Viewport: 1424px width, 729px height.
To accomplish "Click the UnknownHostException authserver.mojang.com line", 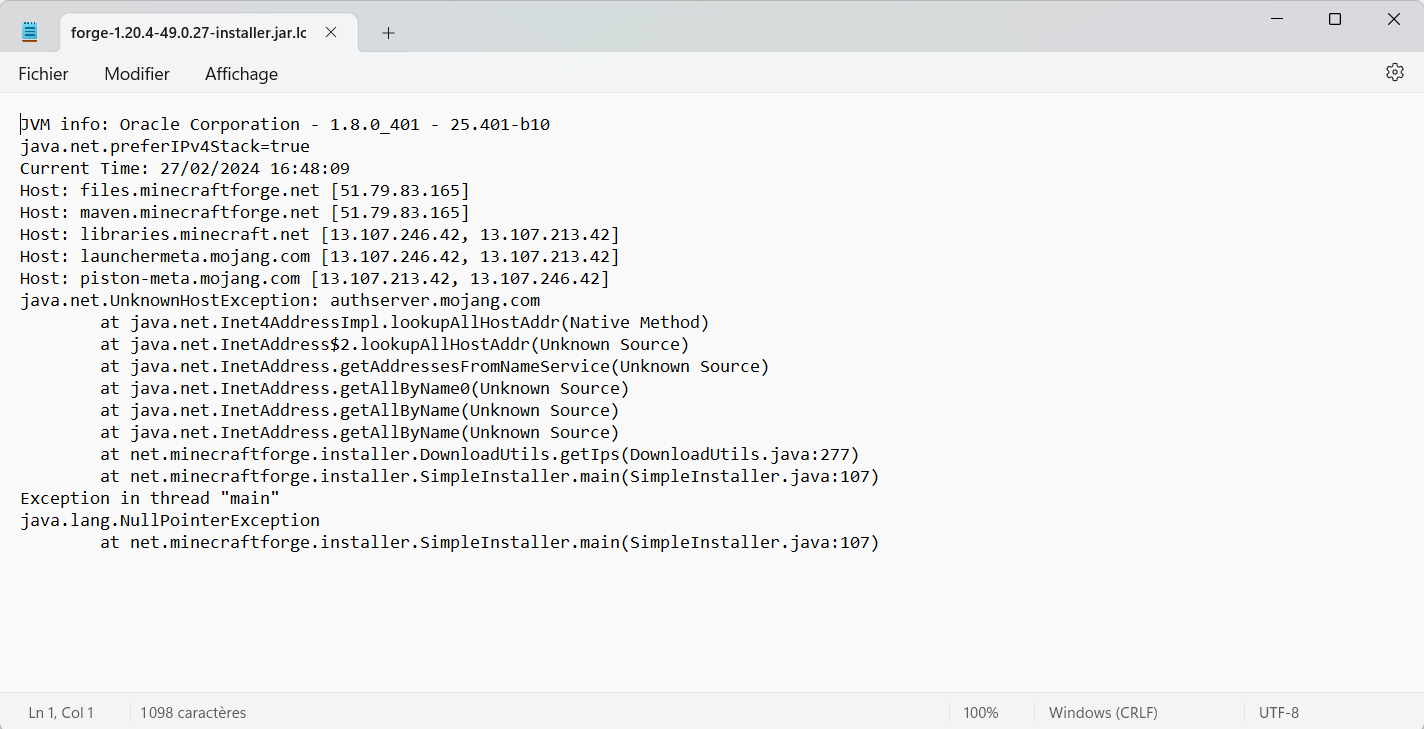I will (x=280, y=301).
